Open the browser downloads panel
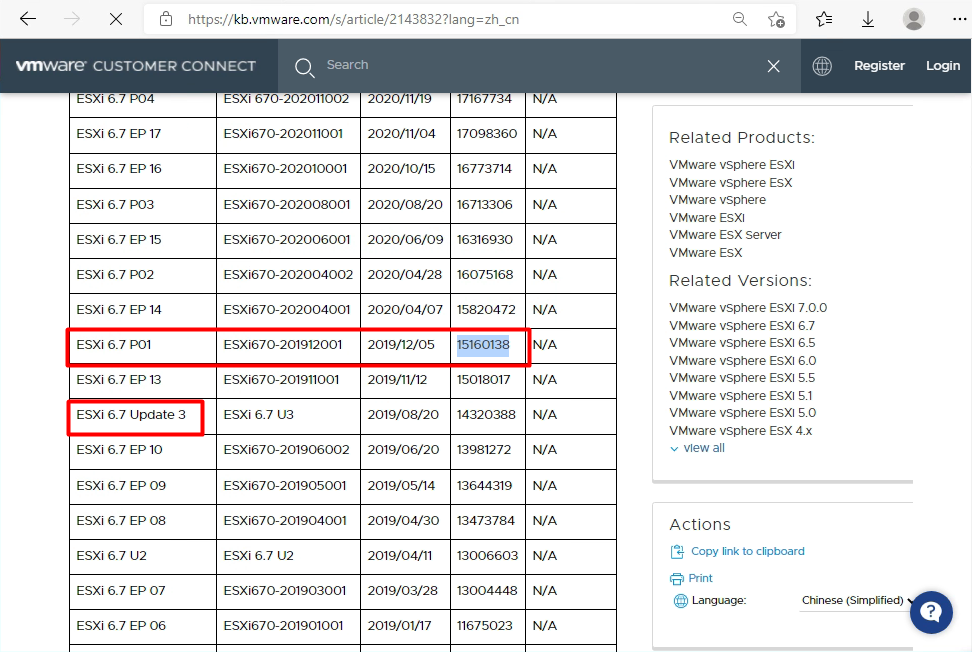The image size is (972, 652). 868,19
